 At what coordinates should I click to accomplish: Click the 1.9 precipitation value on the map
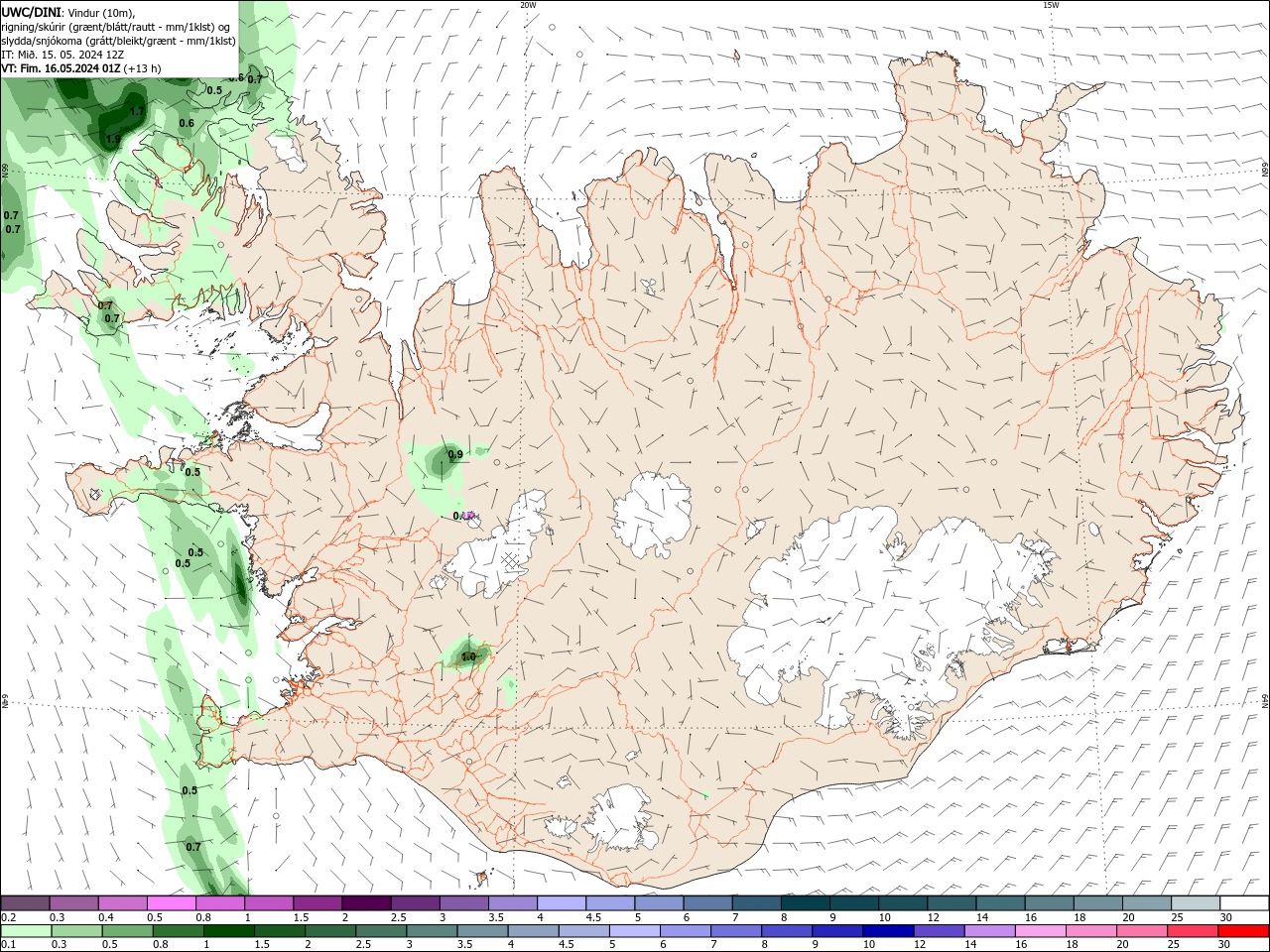click(x=113, y=140)
